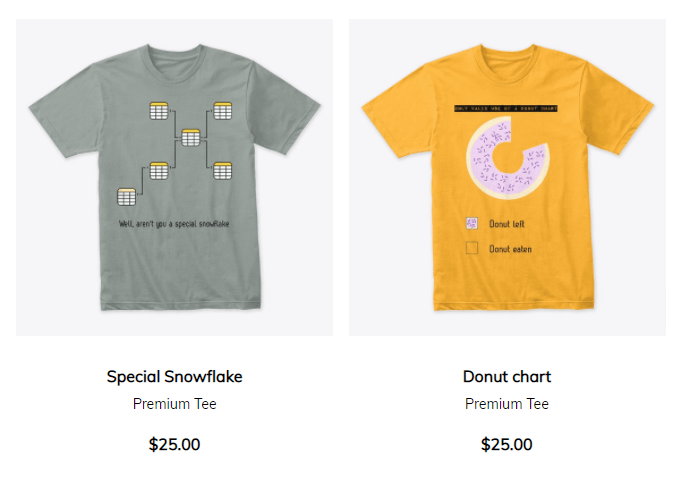The image size is (695, 486).
Task: Click the central table icon on gray shirt
Action: tap(191, 137)
